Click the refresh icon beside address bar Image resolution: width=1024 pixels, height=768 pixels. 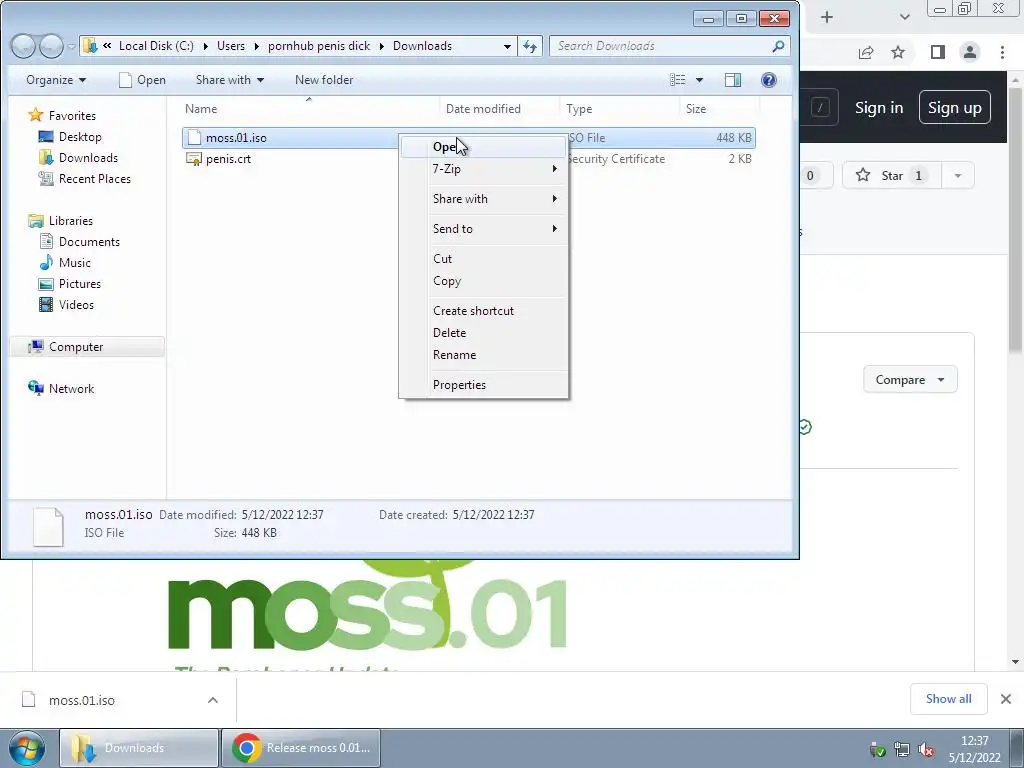pos(530,46)
